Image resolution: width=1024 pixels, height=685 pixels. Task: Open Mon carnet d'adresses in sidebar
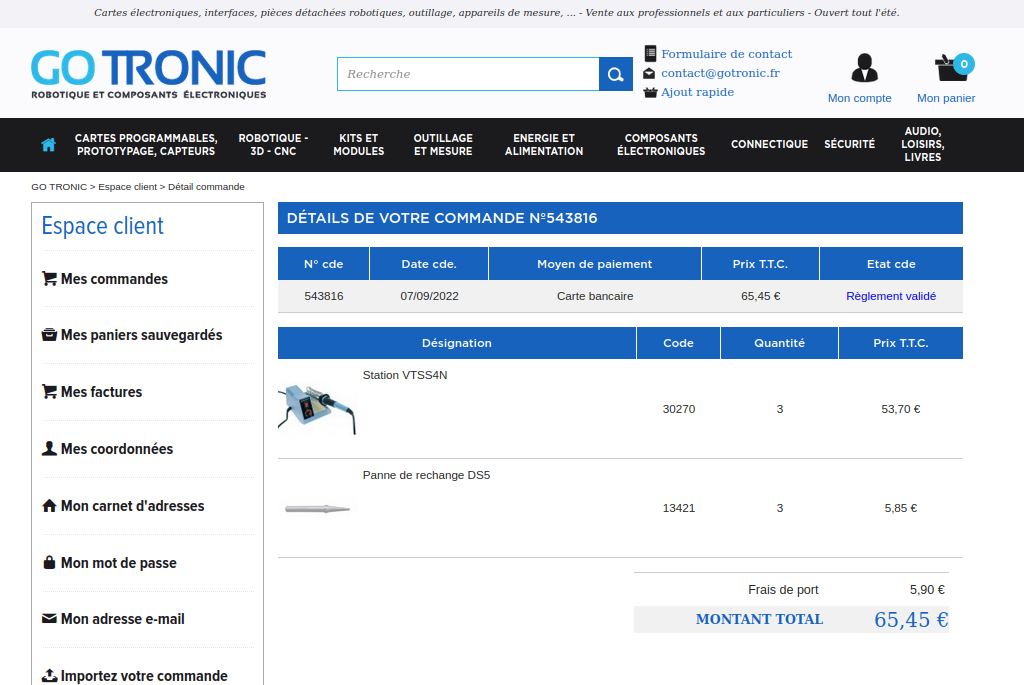[x=131, y=506]
